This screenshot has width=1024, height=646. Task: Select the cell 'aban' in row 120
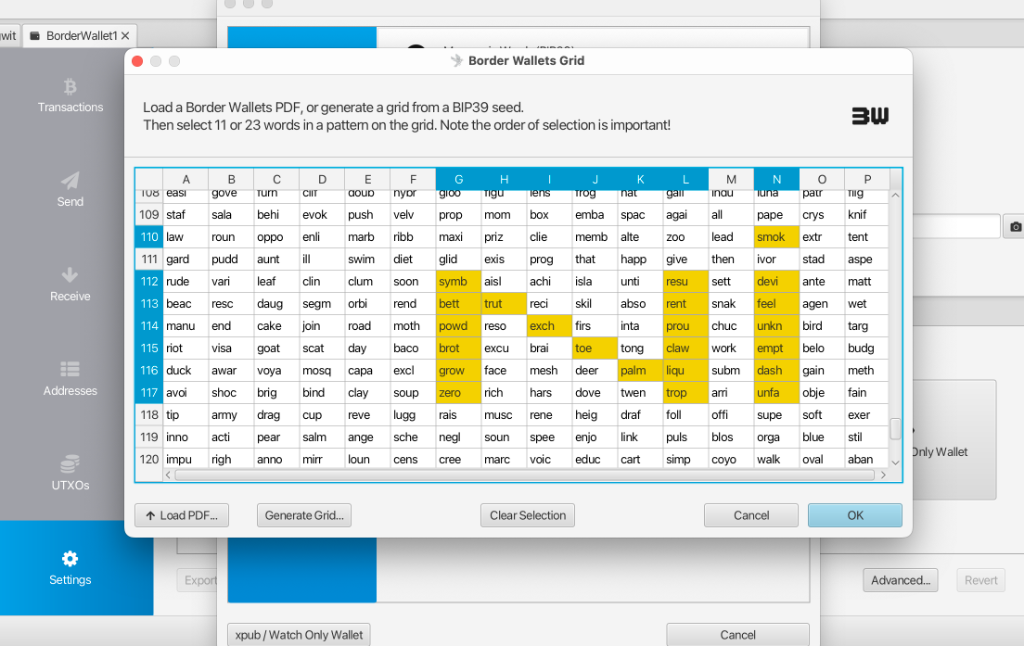click(x=867, y=459)
